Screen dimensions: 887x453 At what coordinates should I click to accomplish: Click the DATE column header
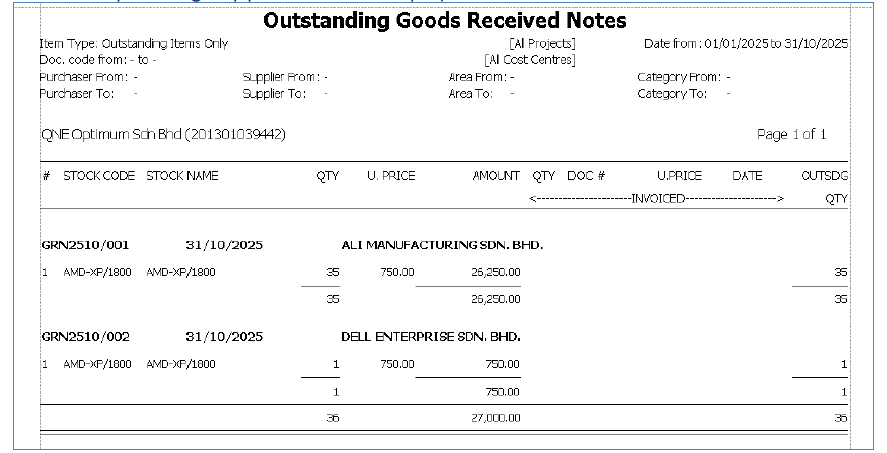[747, 176]
